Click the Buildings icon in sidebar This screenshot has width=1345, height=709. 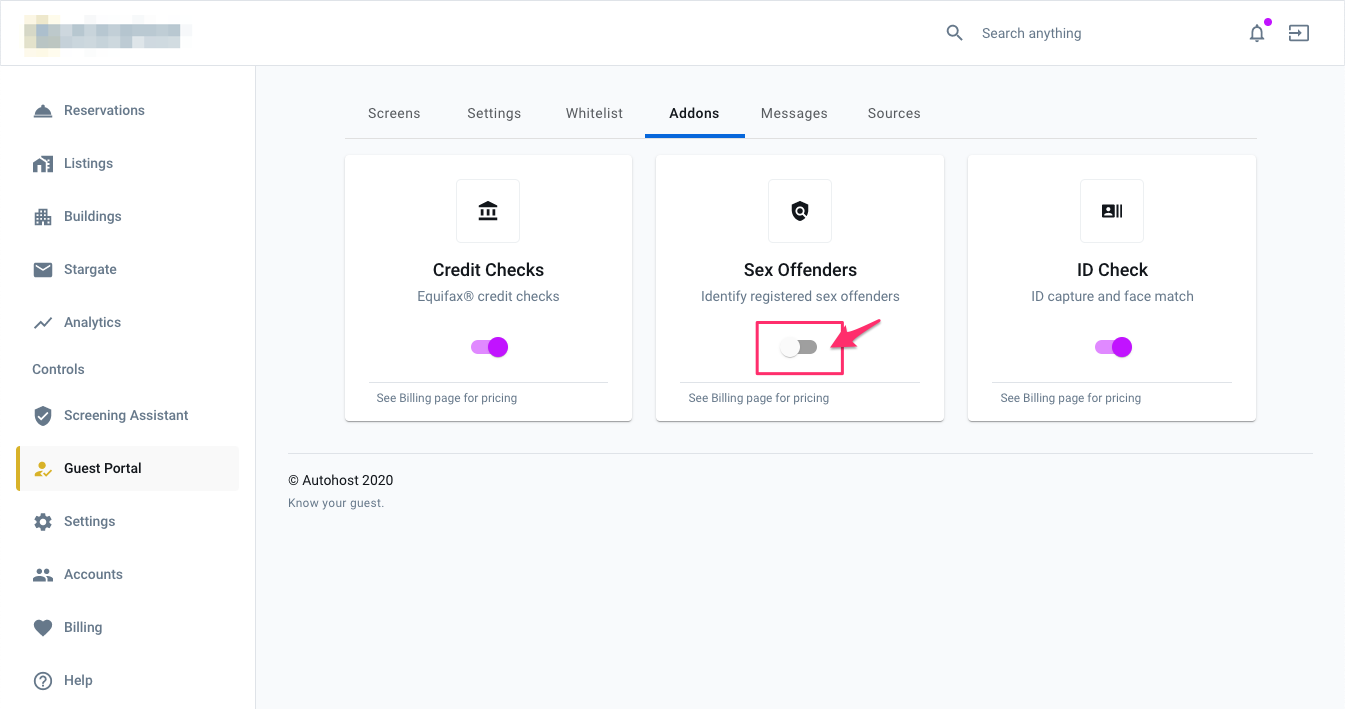[43, 216]
